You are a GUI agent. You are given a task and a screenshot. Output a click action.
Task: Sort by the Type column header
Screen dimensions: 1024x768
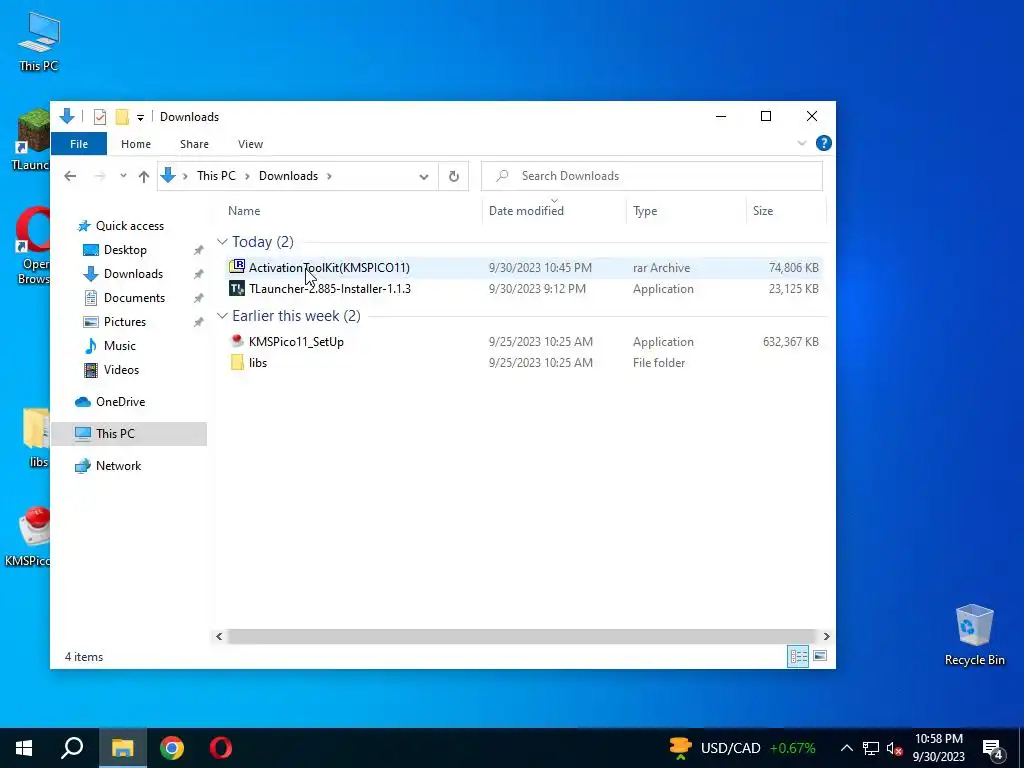pyautogui.click(x=645, y=211)
